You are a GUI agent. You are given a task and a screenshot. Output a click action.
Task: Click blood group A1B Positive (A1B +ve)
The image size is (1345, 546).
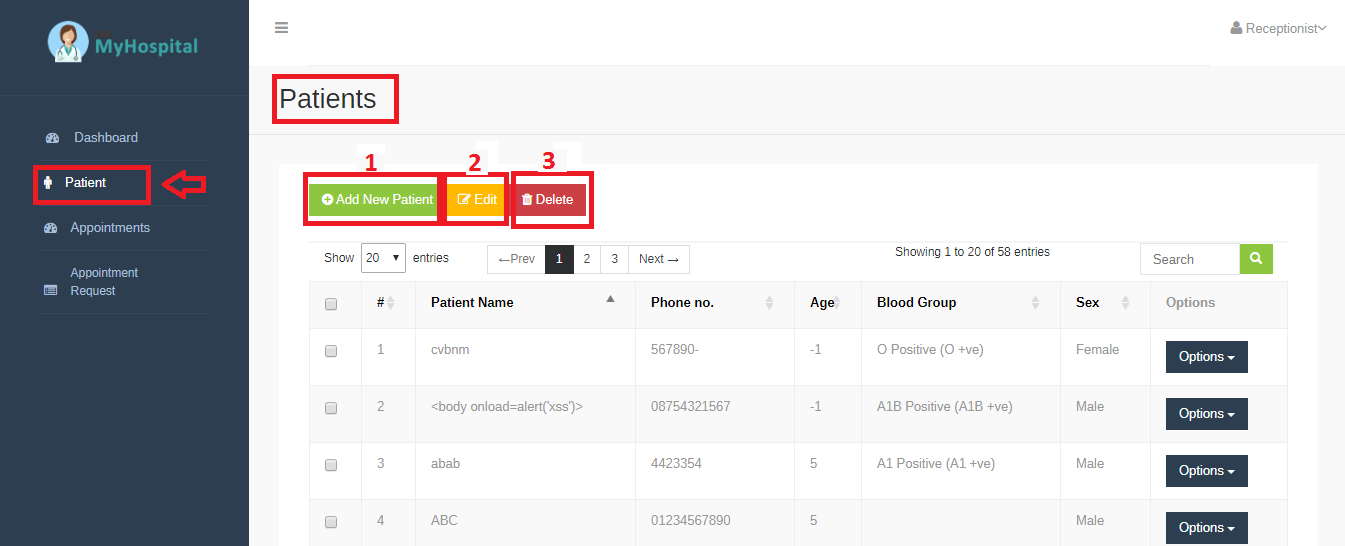pyautogui.click(x=945, y=406)
